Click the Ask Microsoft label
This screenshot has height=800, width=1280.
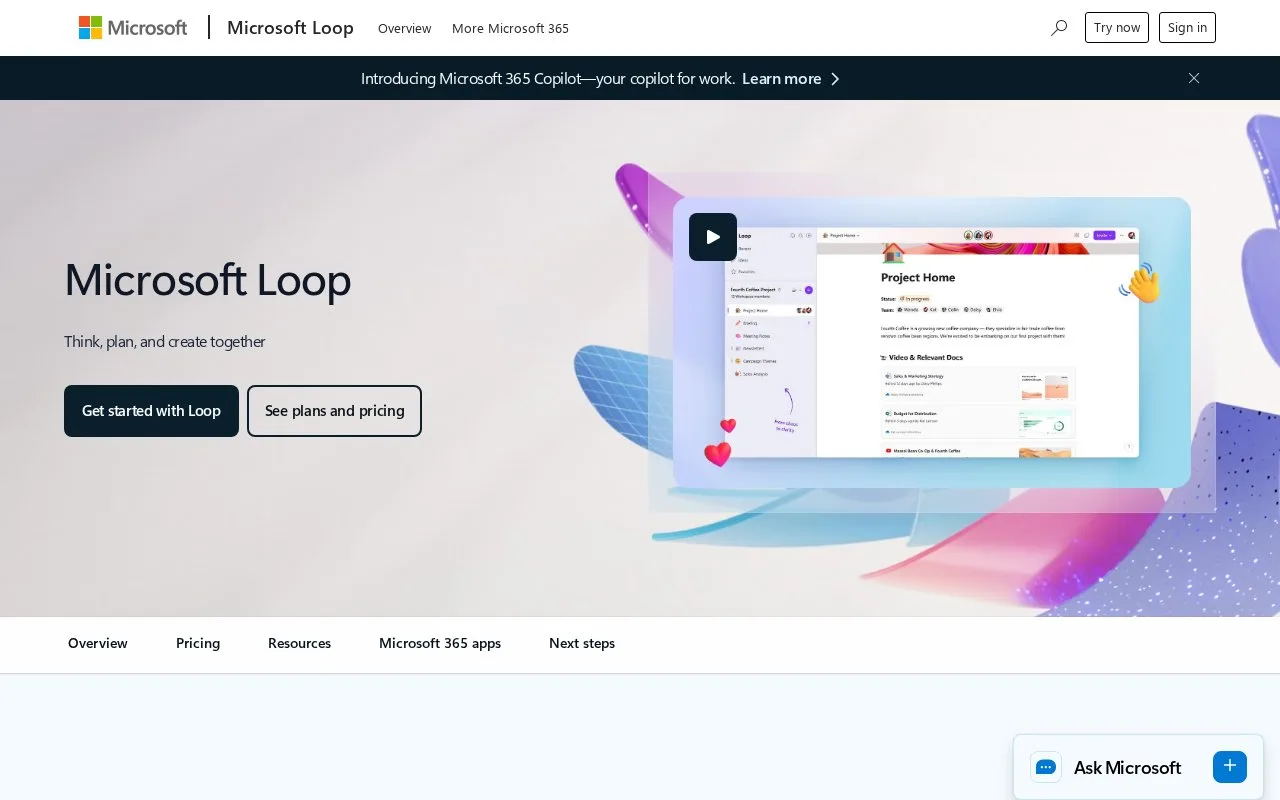coord(1127,768)
